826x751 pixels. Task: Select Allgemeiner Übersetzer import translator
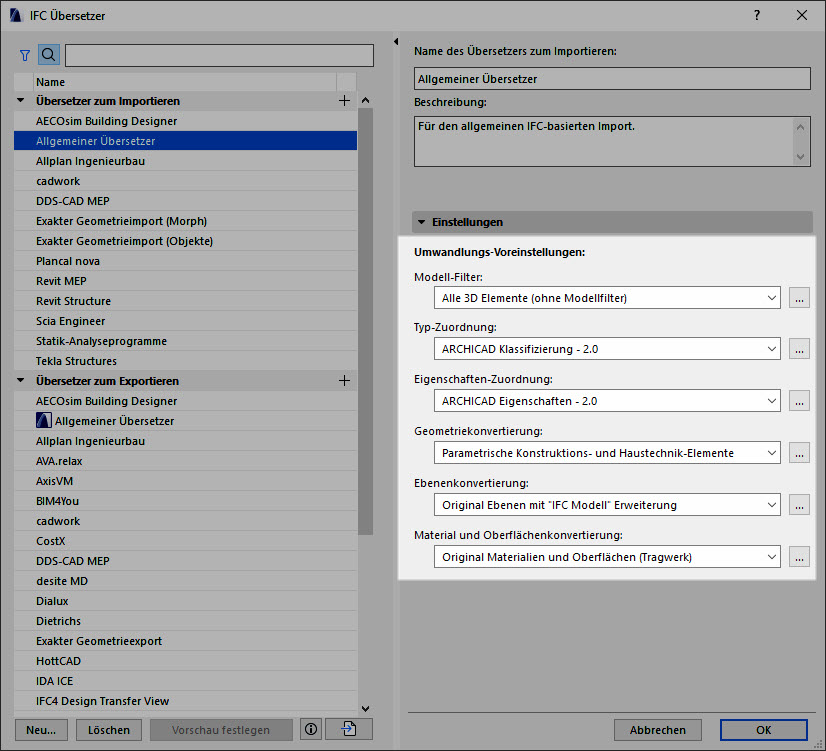[x=185, y=141]
